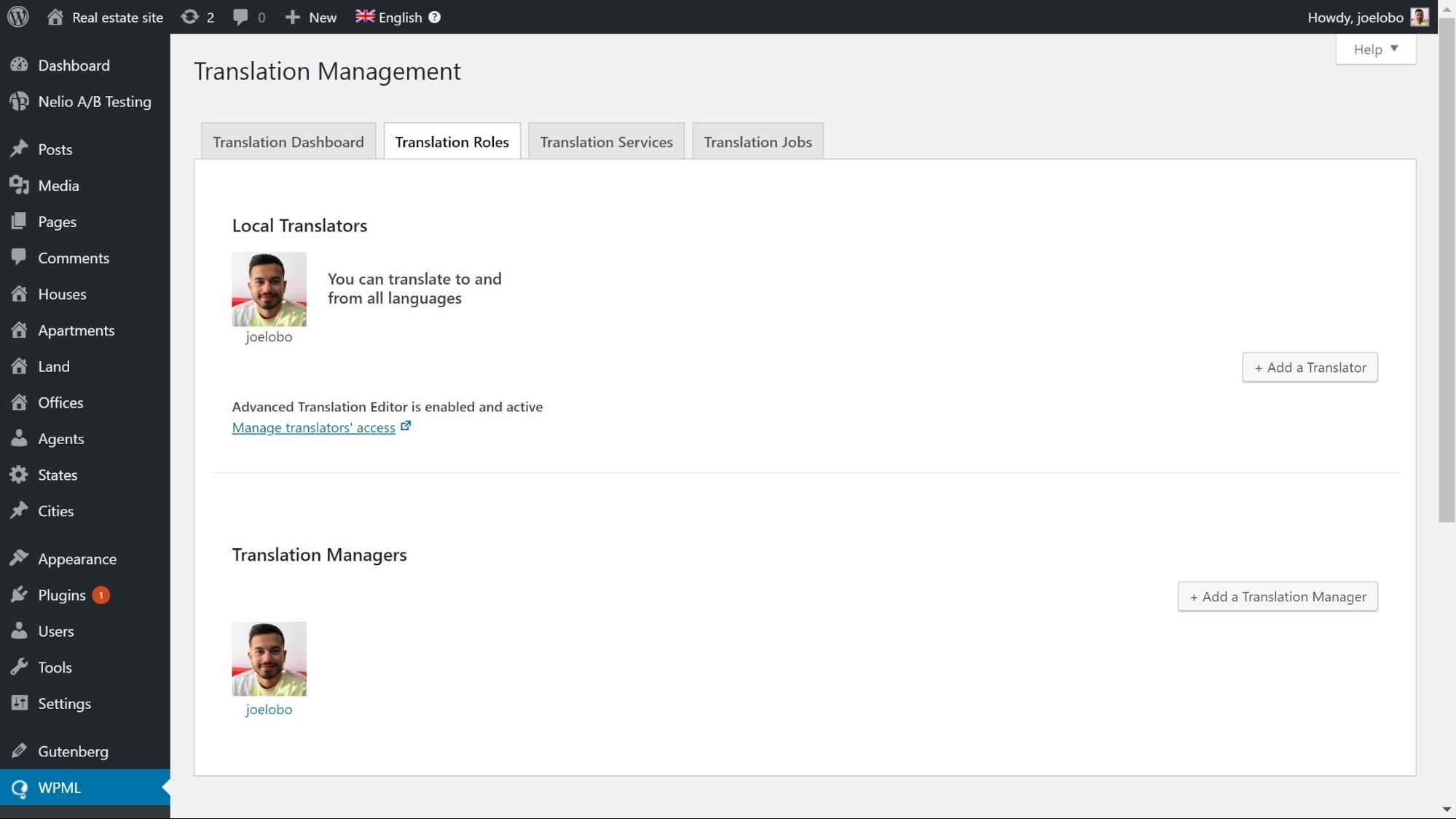Open the Translation Dashboard tab
Screen dimensions: 1456x819
click(288, 142)
